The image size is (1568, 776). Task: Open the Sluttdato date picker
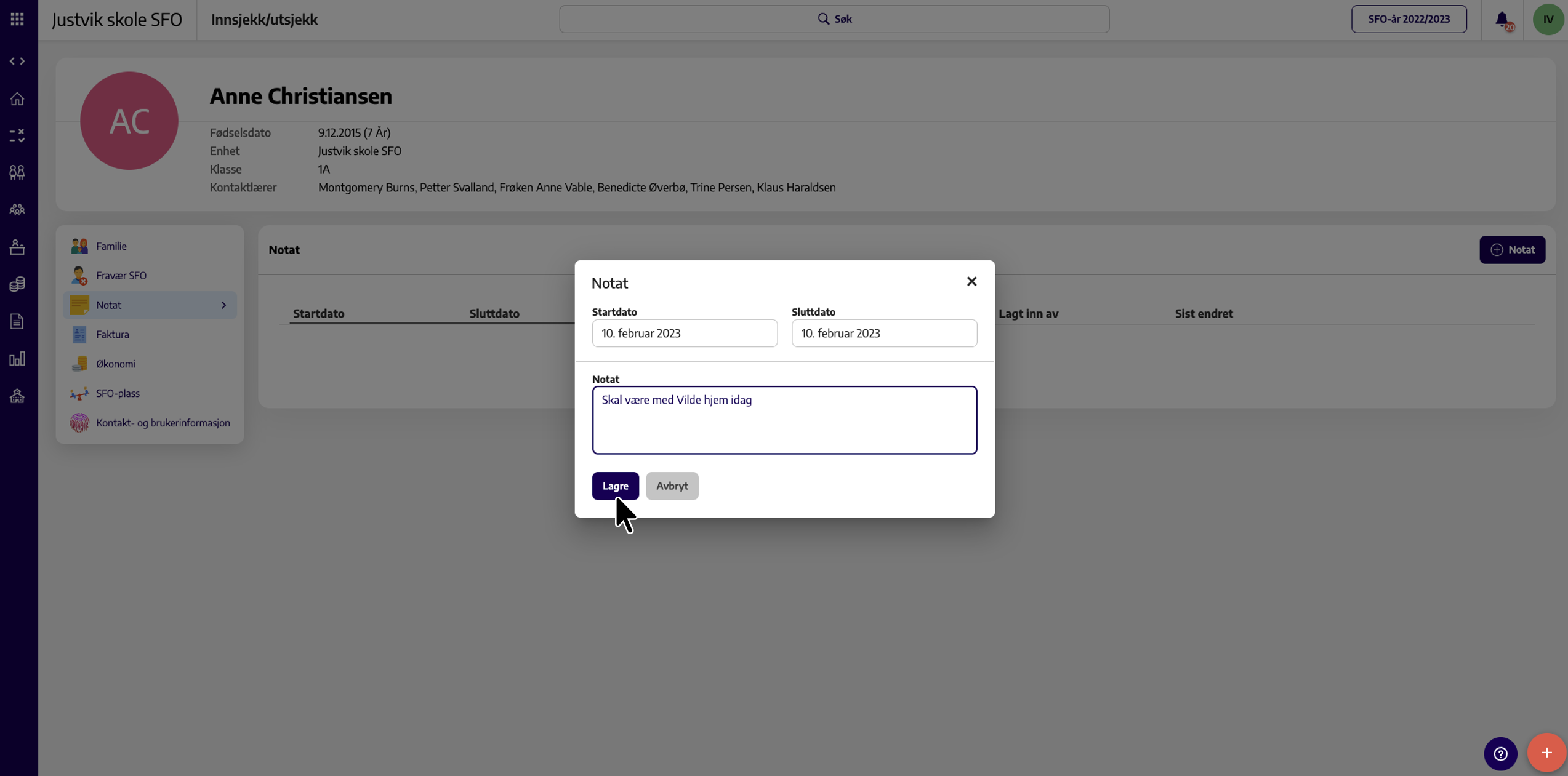click(884, 333)
